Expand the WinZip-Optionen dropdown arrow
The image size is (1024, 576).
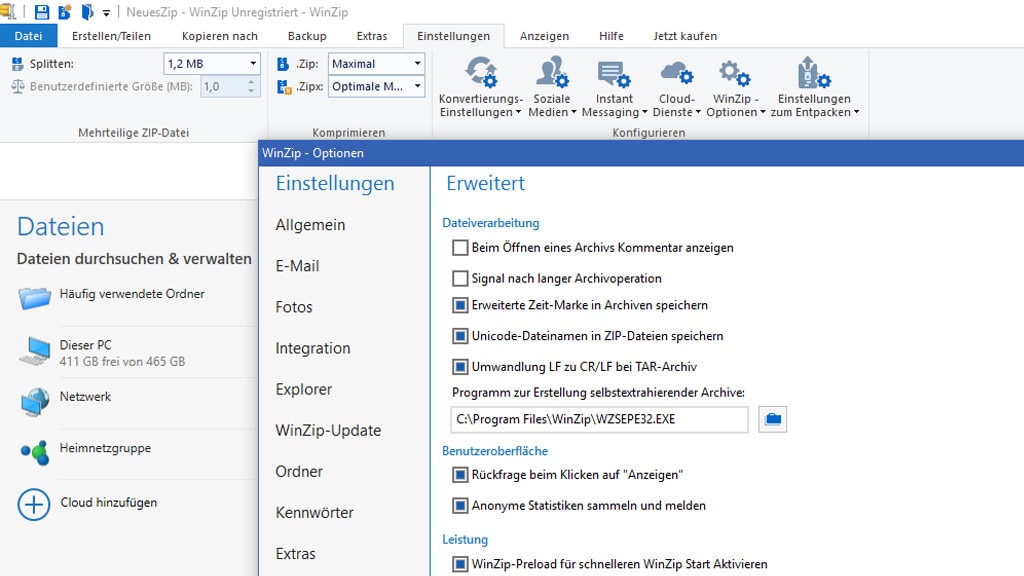762,112
